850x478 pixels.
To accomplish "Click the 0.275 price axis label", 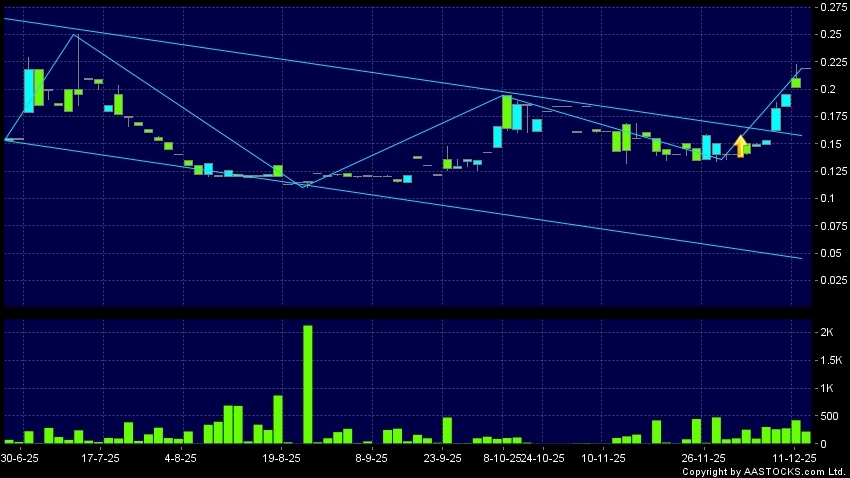I will click(x=832, y=7).
